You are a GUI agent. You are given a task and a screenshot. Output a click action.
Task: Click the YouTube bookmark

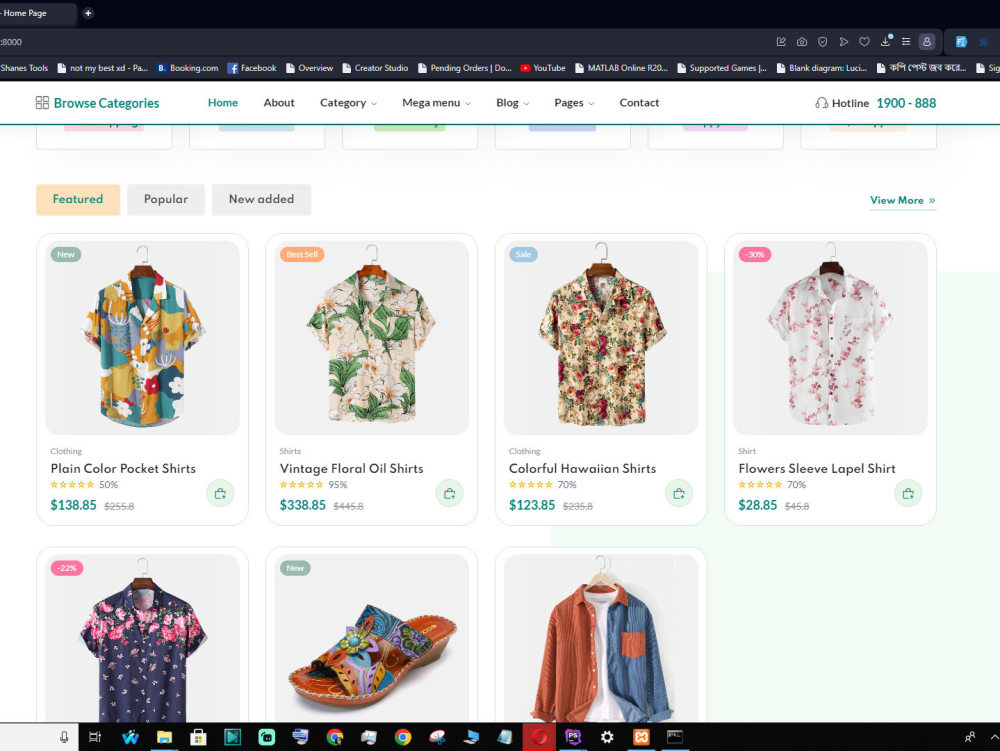pos(543,68)
